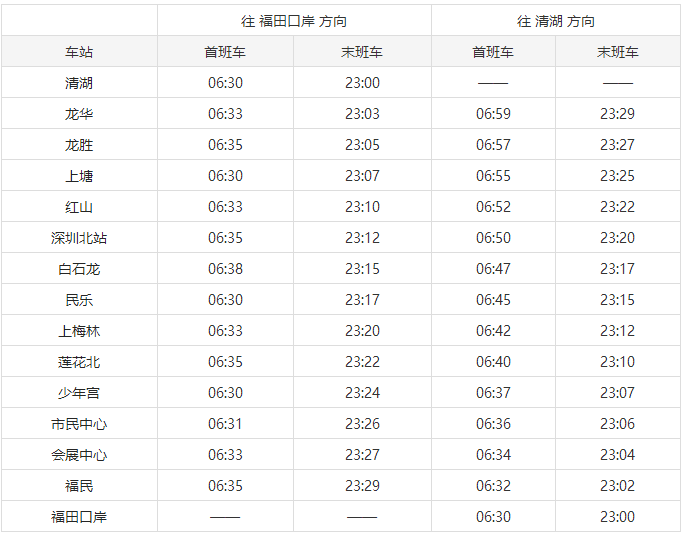Click 06:30 in the 清湖 row
This screenshot has height=535, width=684.
(225, 83)
